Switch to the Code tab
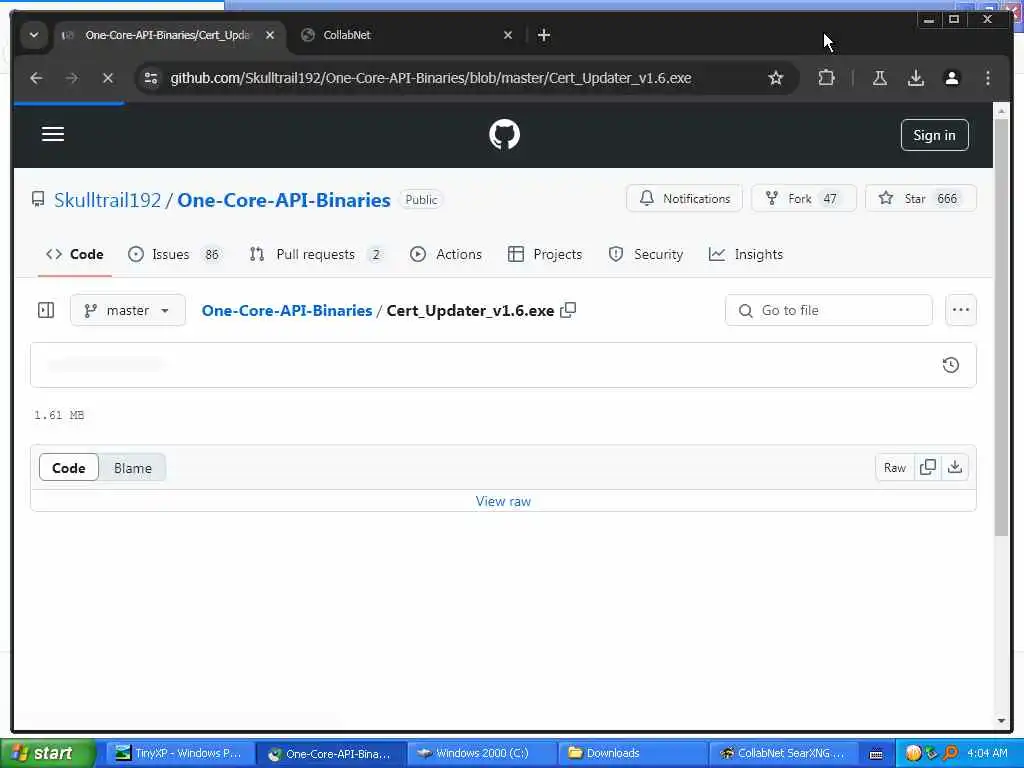 (74, 254)
